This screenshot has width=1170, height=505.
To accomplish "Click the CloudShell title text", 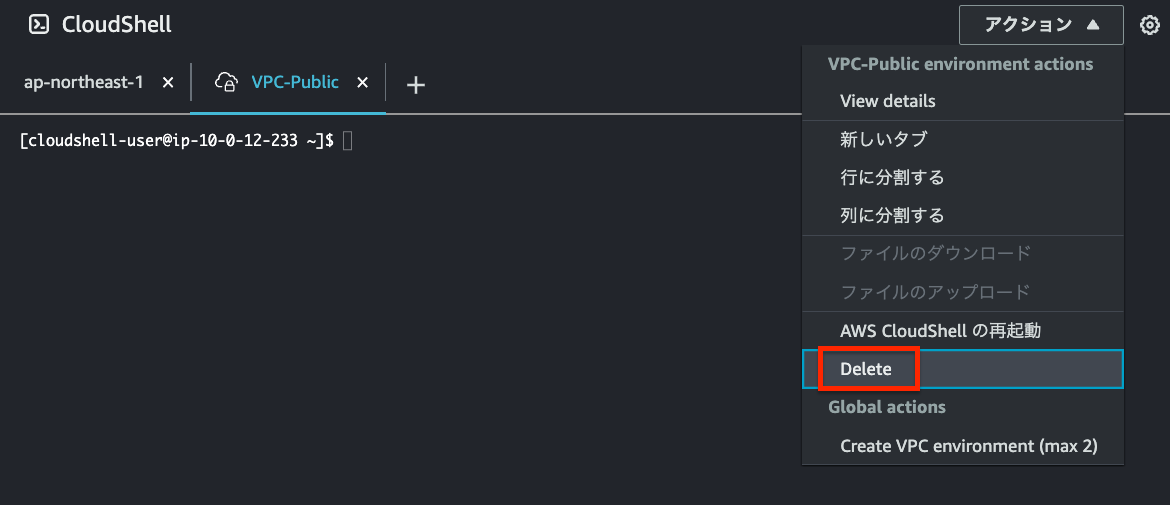I will 117,25.
